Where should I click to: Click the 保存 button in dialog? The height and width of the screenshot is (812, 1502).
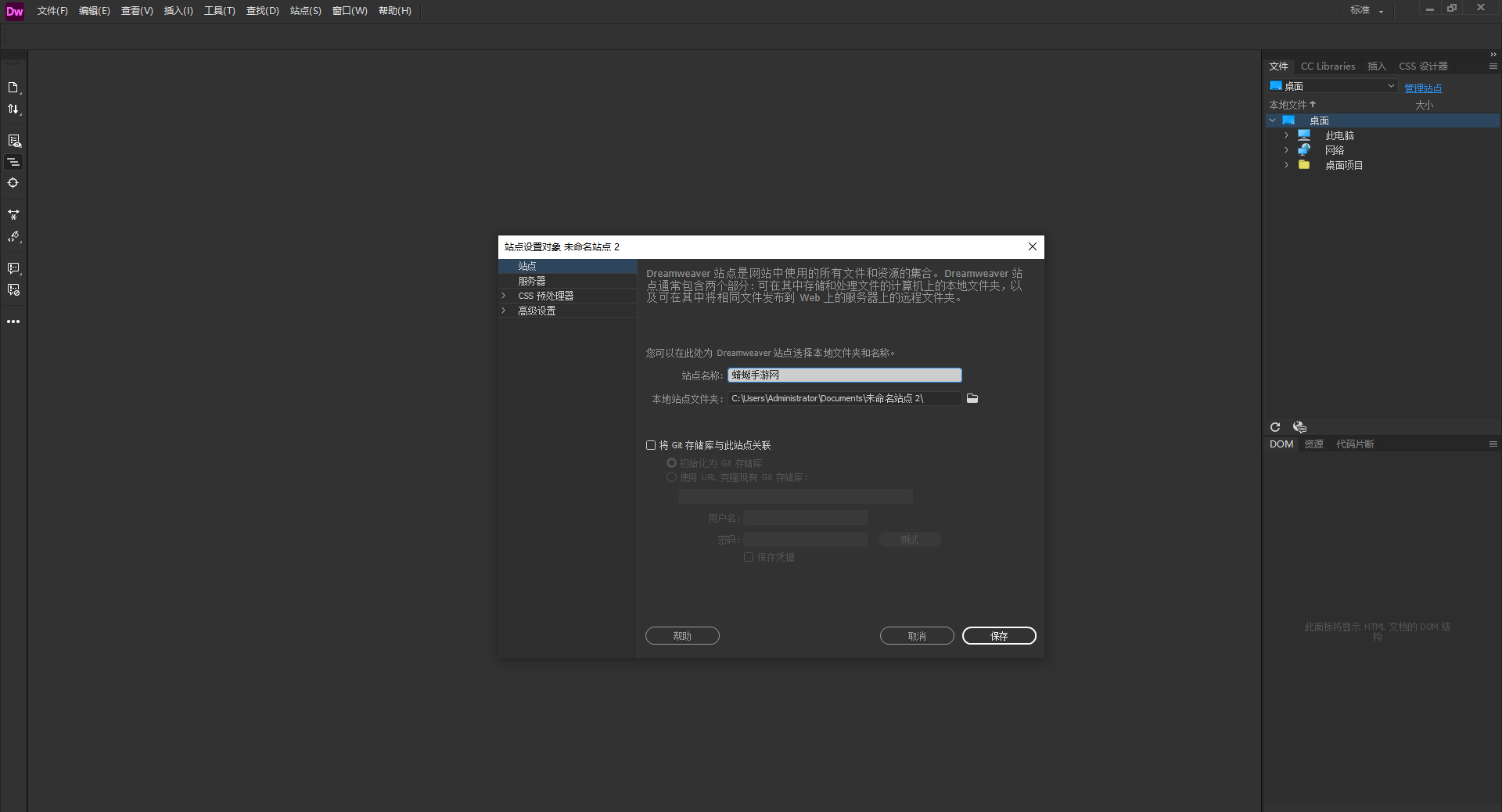[x=999, y=636]
